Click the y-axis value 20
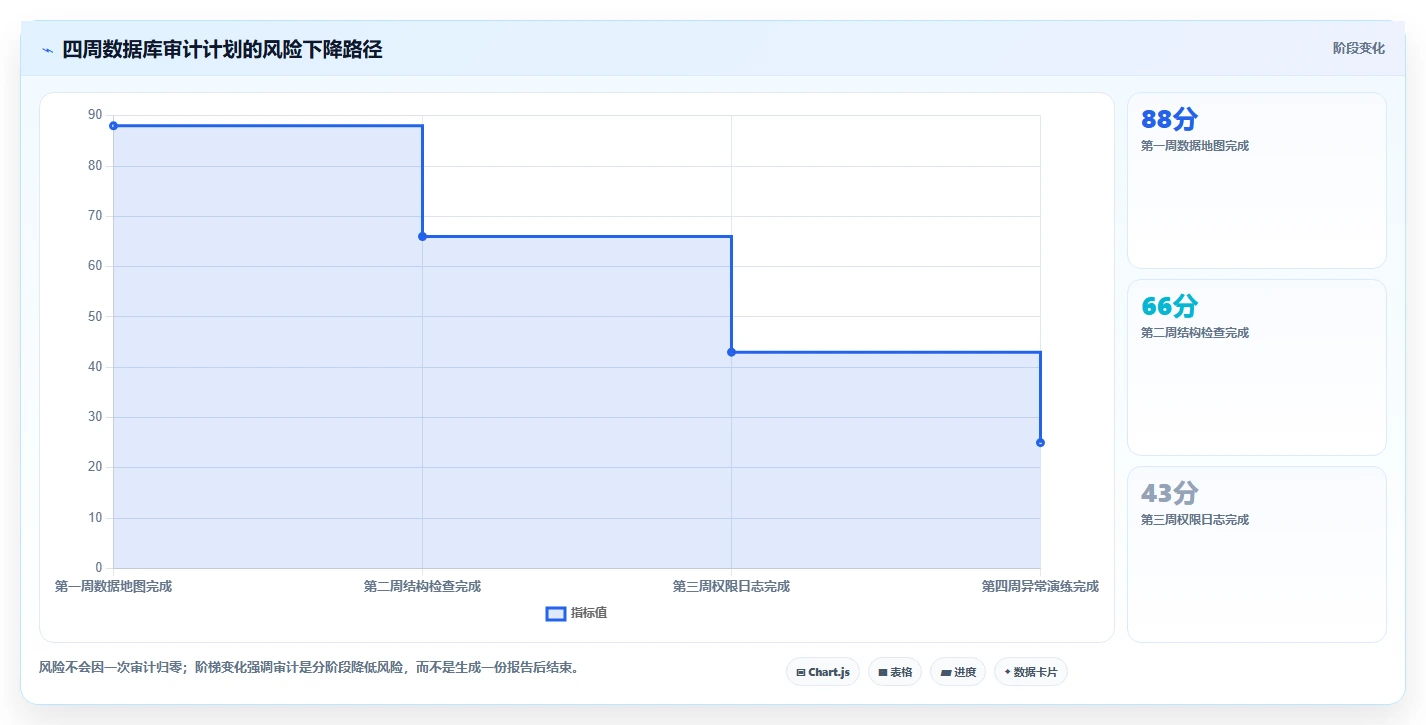Screen dimensions: 1426x725 click(95, 467)
